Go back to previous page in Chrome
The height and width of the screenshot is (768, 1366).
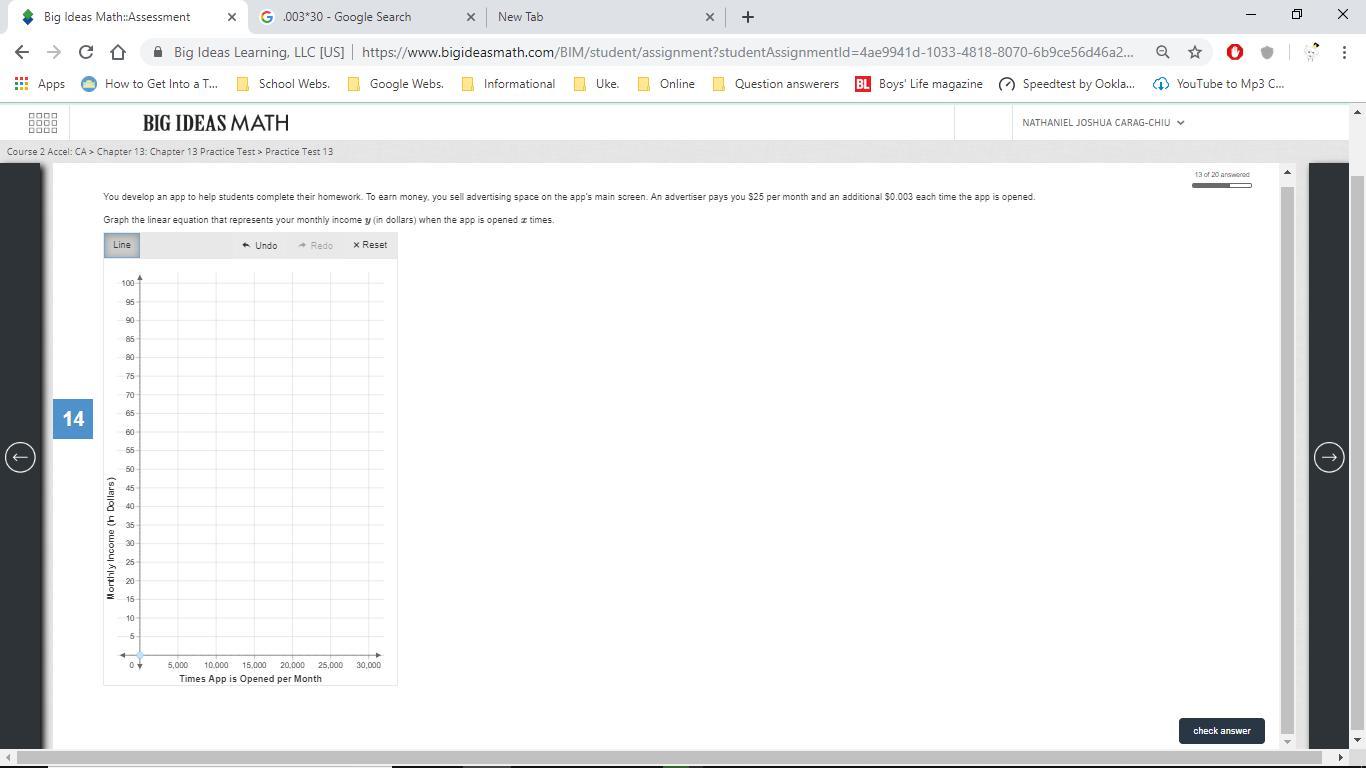point(22,52)
